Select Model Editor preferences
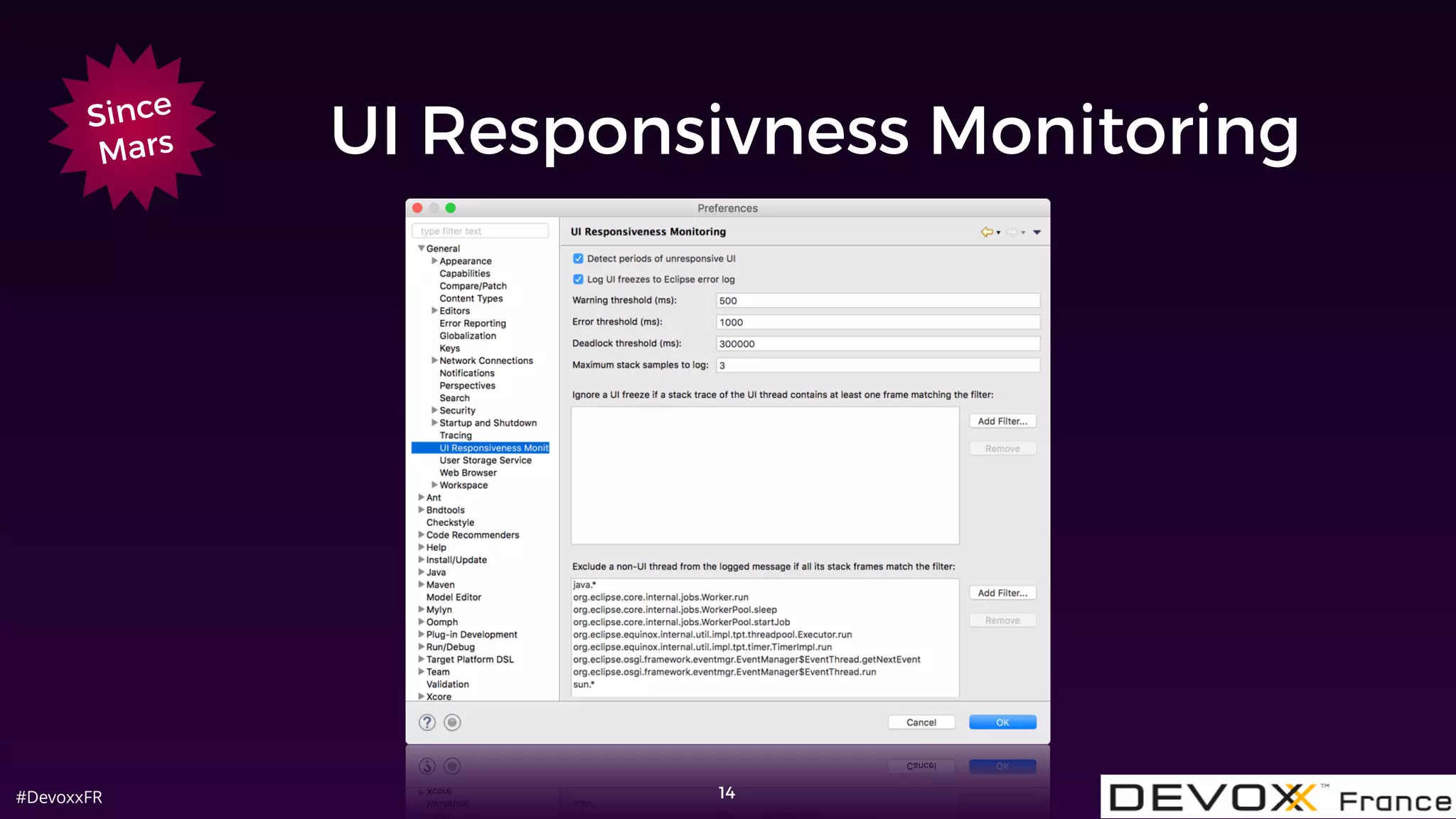1456x819 pixels. pyautogui.click(x=454, y=597)
